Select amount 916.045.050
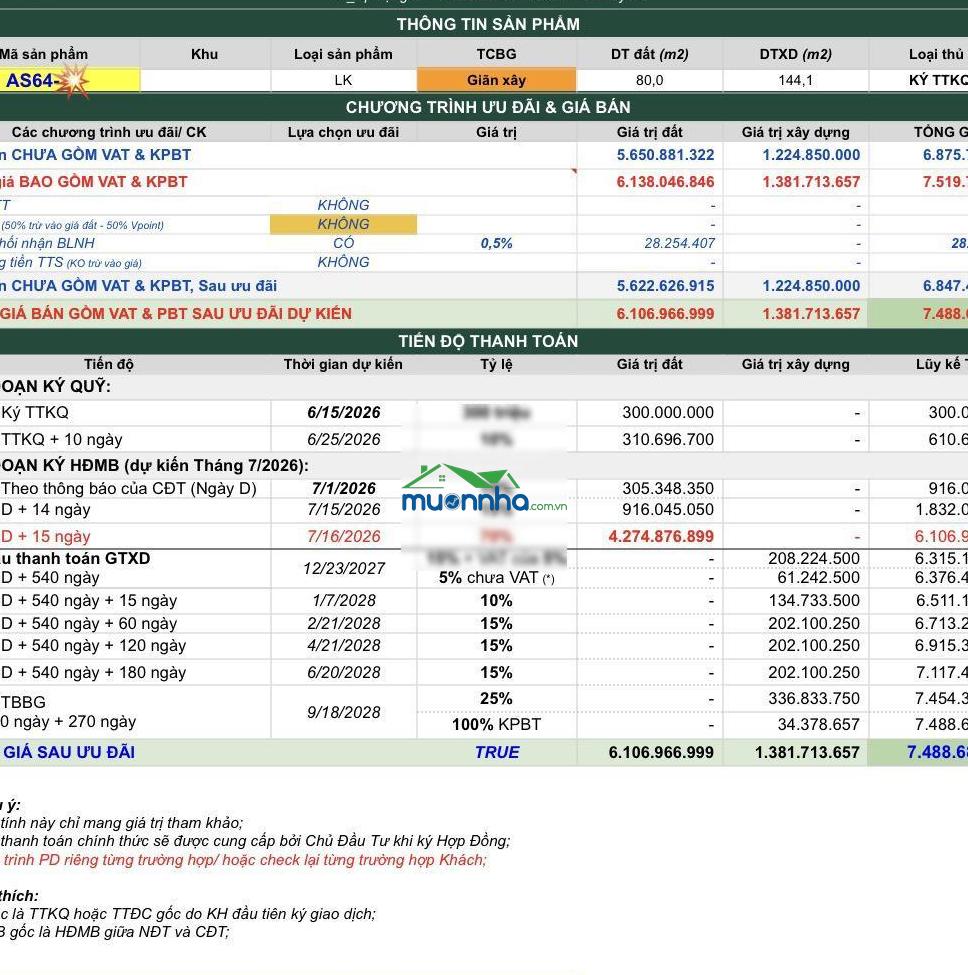 (x=668, y=509)
